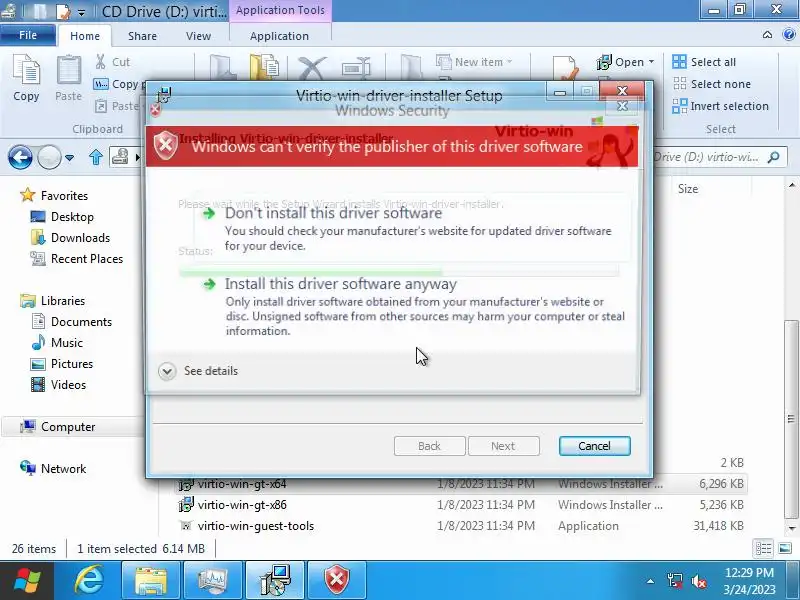800x600 pixels.
Task: Open Music library
Action: (x=57, y=343)
